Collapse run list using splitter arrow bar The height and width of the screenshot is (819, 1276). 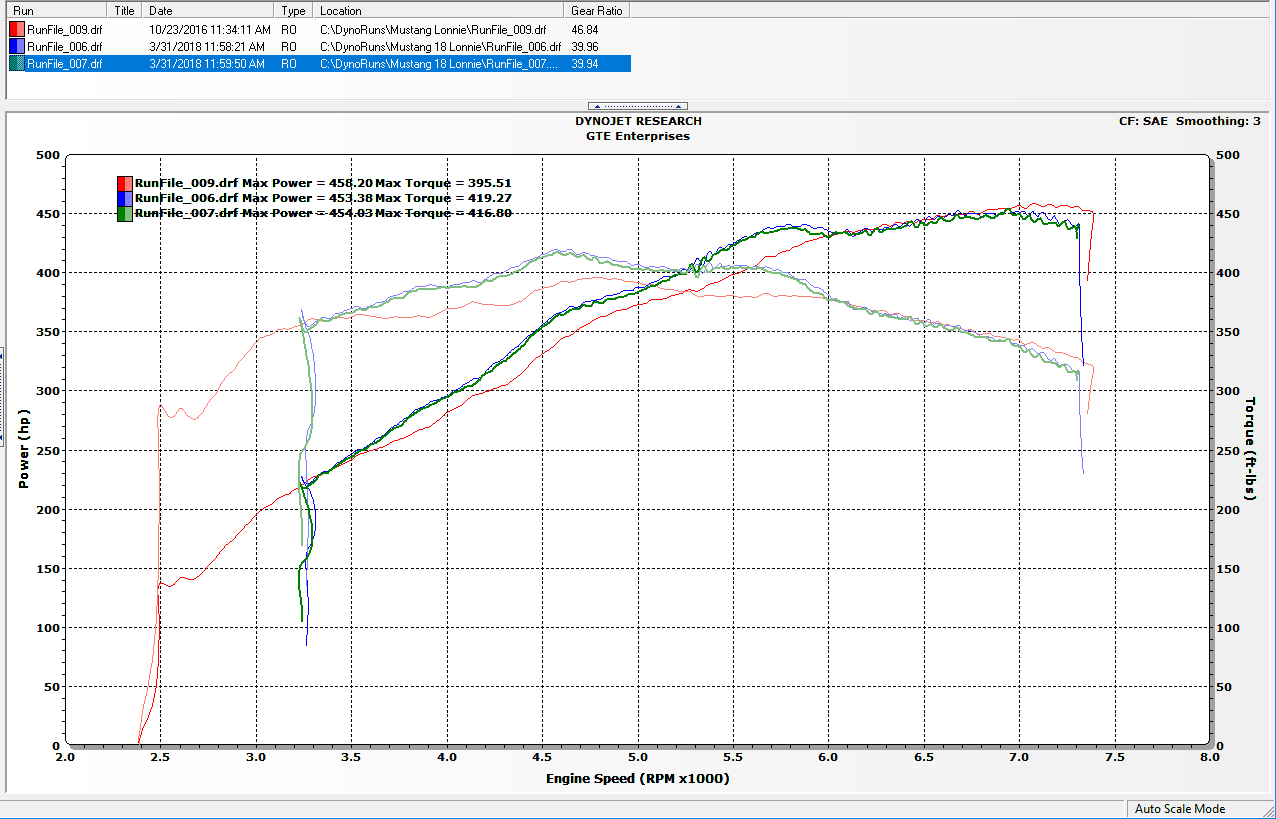point(638,105)
